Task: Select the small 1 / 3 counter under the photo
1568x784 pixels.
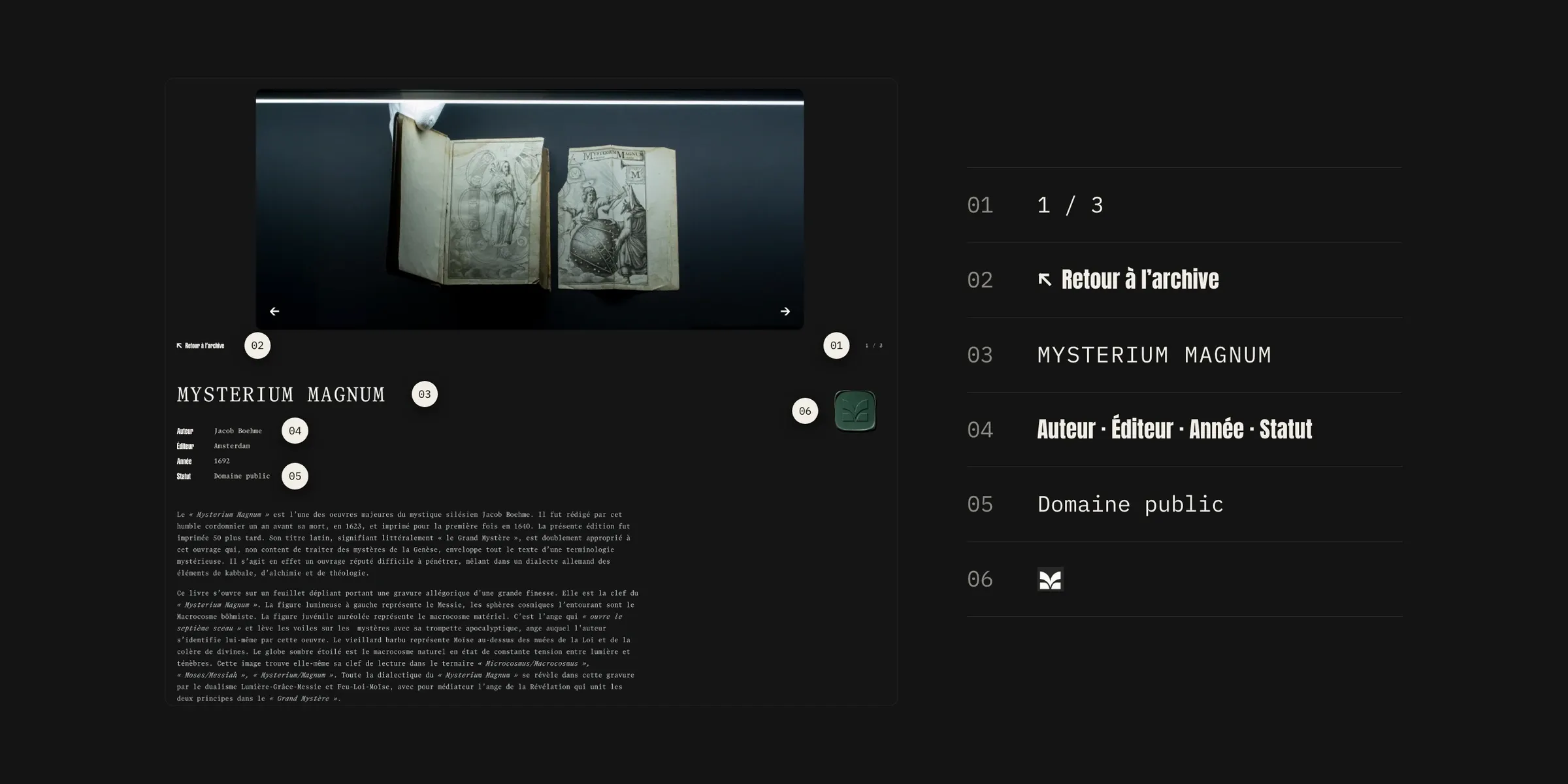Action: (874, 346)
